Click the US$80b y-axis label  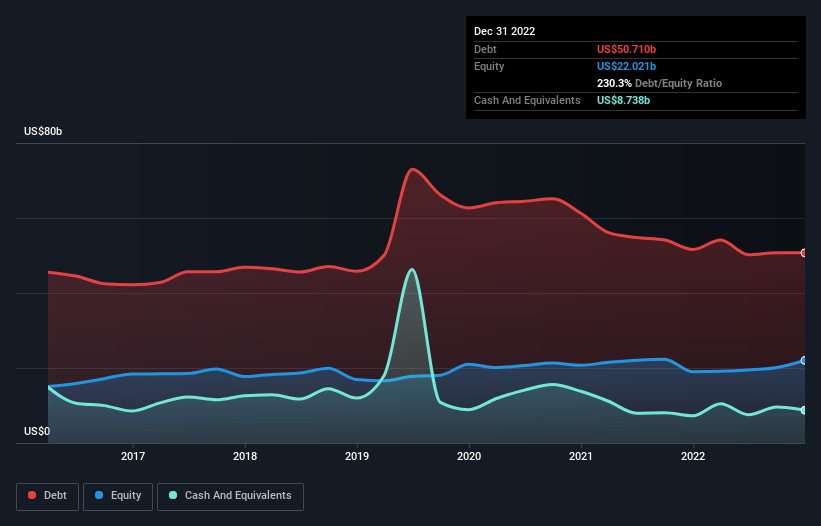pyautogui.click(x=43, y=131)
